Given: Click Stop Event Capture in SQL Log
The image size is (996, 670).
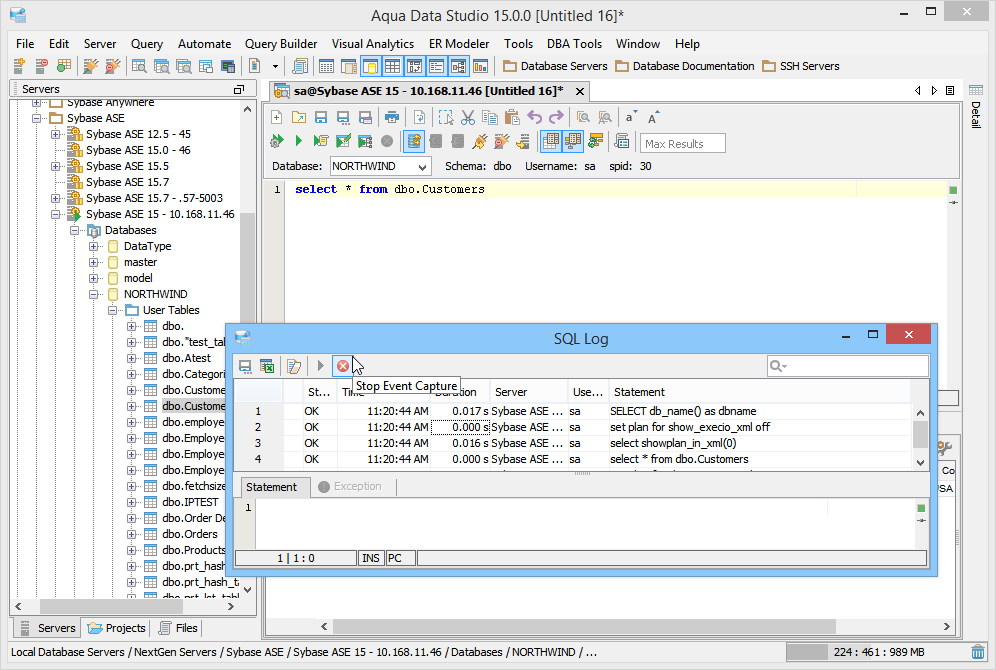Looking at the screenshot, I should pyautogui.click(x=342, y=366).
